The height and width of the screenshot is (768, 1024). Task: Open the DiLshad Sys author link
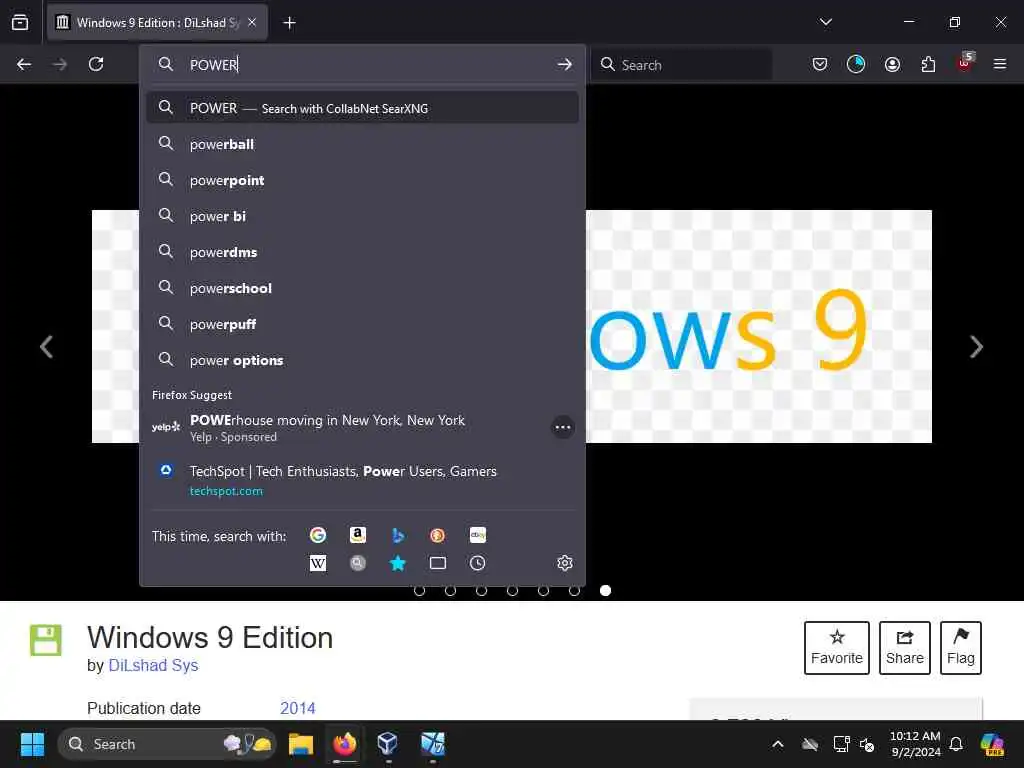pos(153,665)
